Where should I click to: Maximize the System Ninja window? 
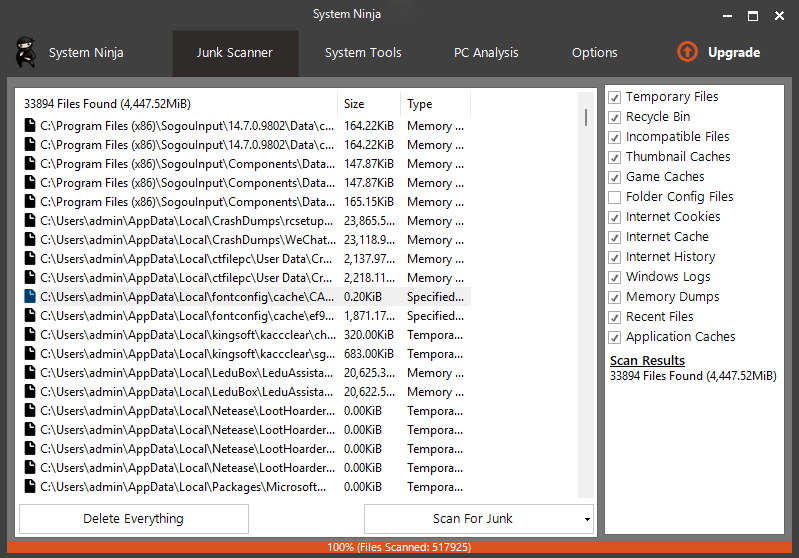[x=753, y=16]
